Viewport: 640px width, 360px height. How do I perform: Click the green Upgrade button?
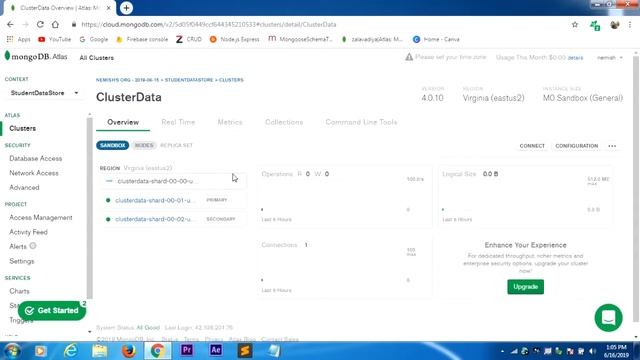pyautogui.click(x=525, y=287)
